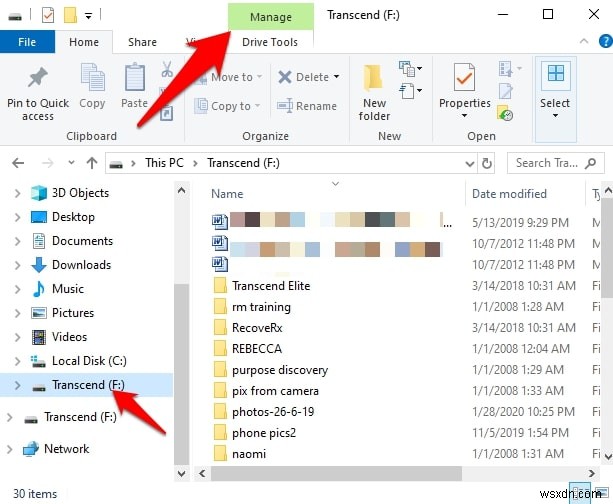Switch to the Drive Tools tab
Screen dimensions: 613x504
(x=270, y=42)
